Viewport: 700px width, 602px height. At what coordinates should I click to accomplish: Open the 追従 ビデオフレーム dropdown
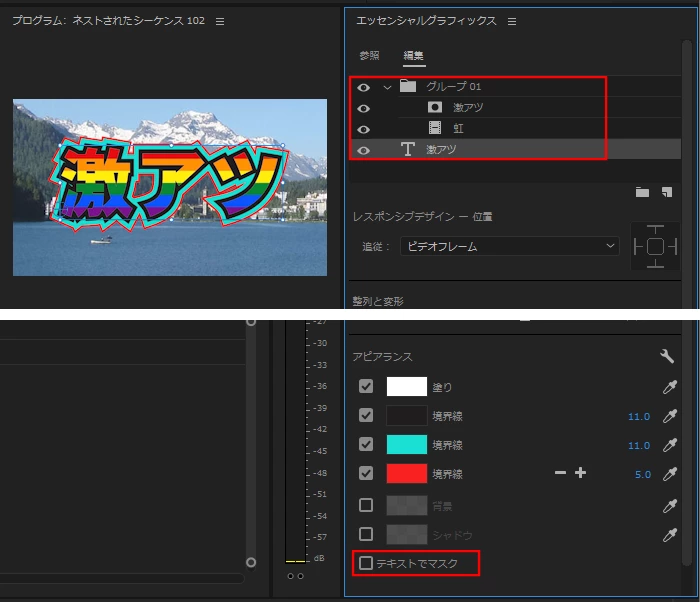(510, 246)
